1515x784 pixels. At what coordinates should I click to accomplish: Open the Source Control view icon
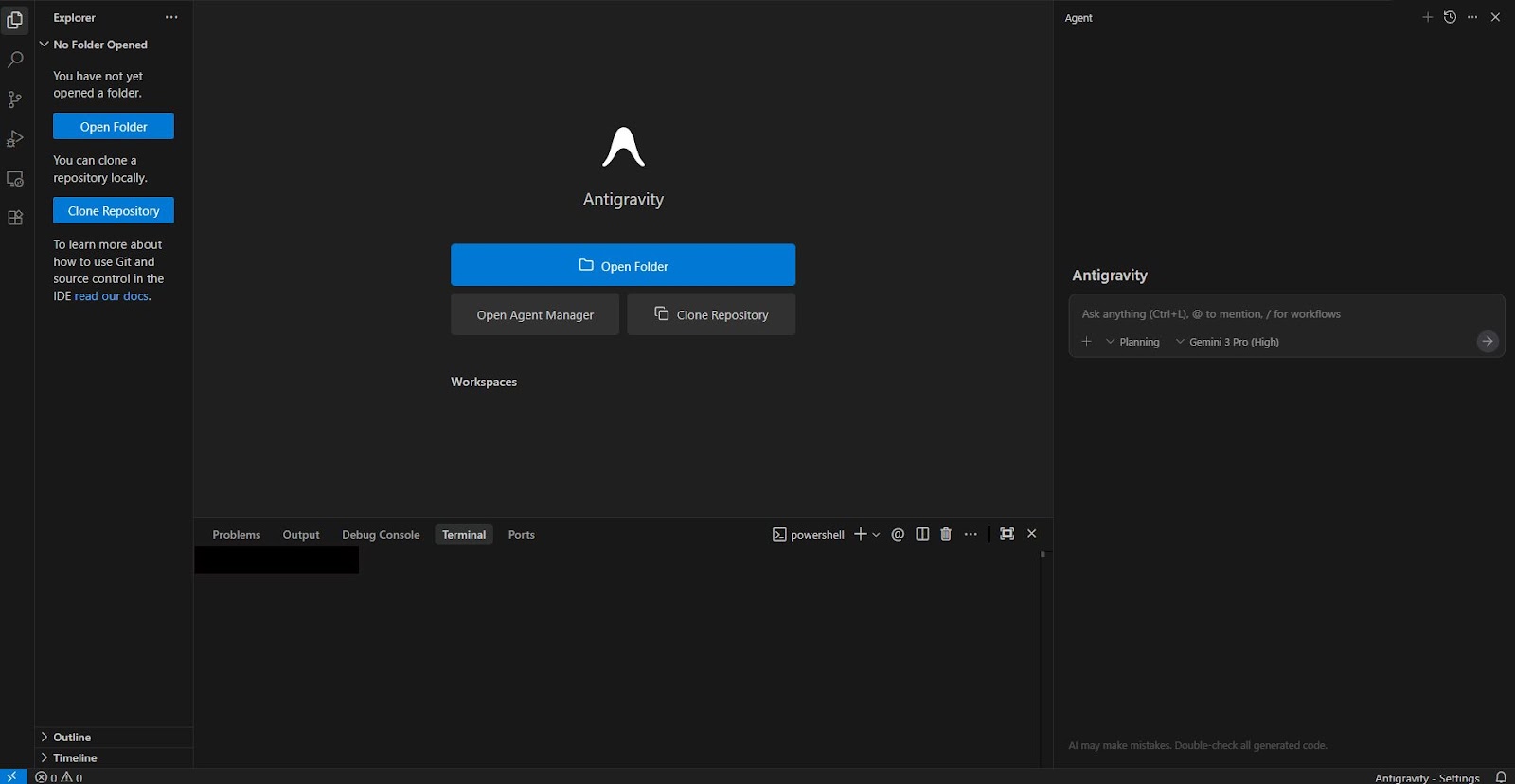15,99
